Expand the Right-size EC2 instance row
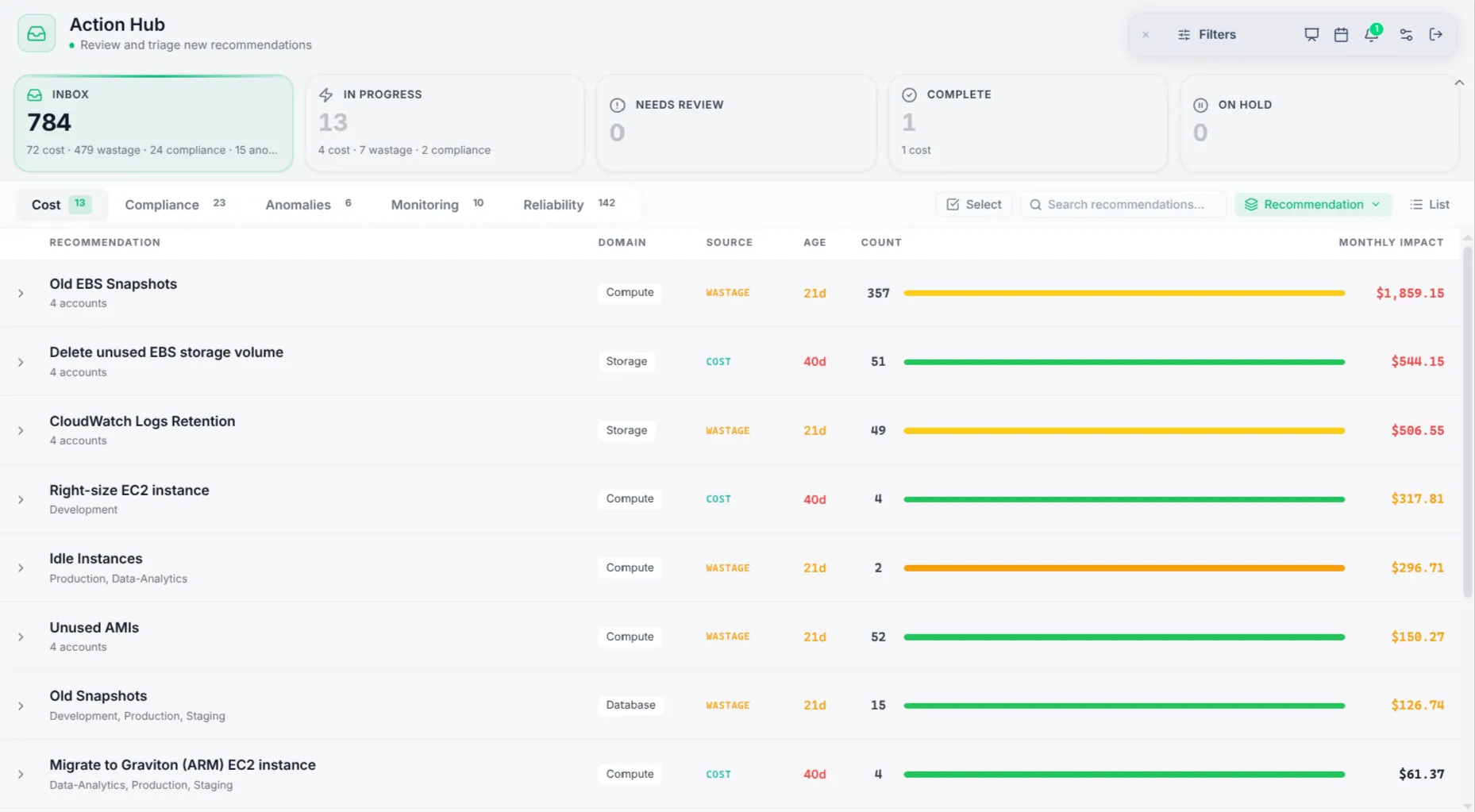This screenshot has width=1475, height=812. [21, 500]
